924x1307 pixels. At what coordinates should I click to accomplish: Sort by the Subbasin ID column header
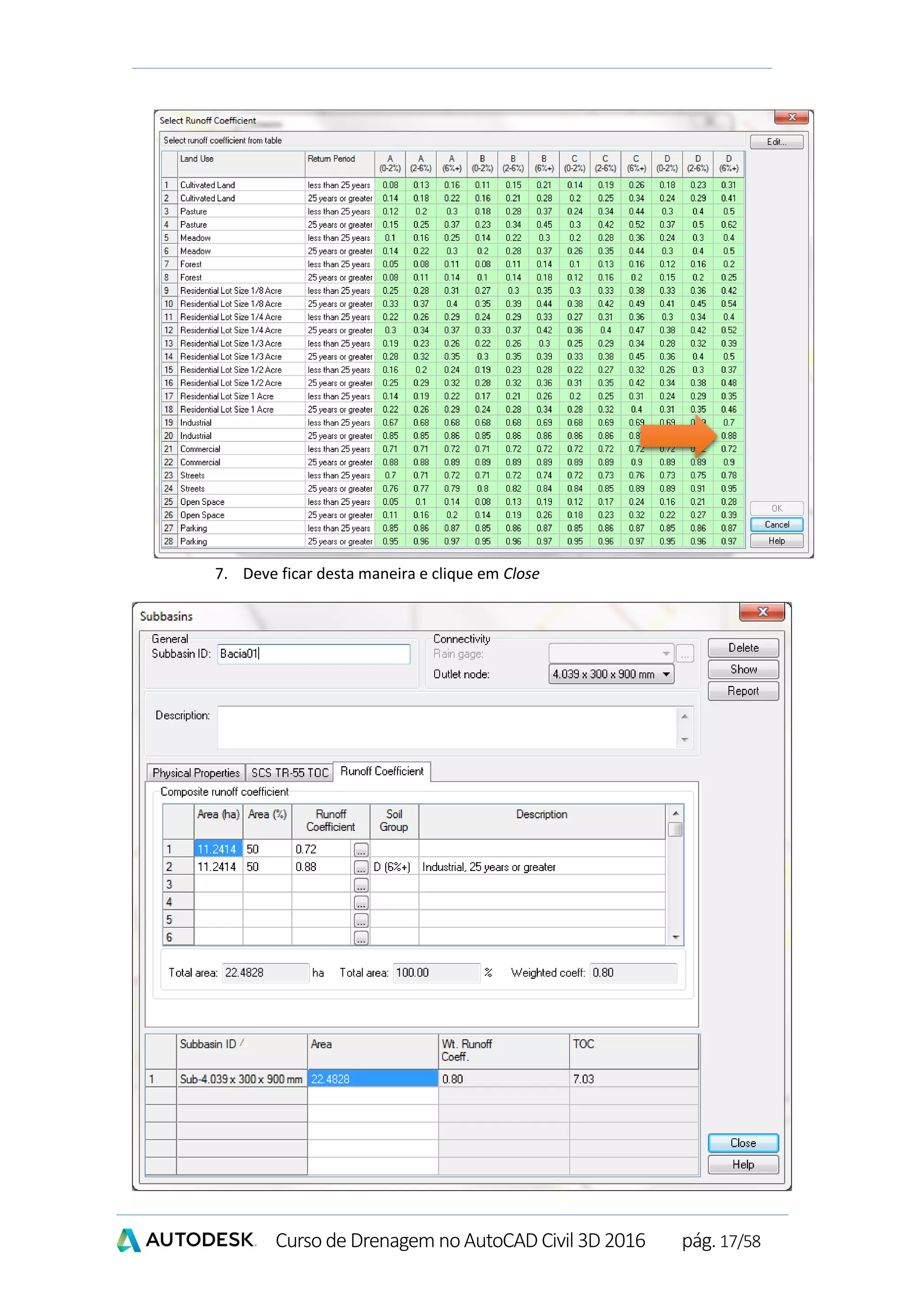coord(242,1052)
